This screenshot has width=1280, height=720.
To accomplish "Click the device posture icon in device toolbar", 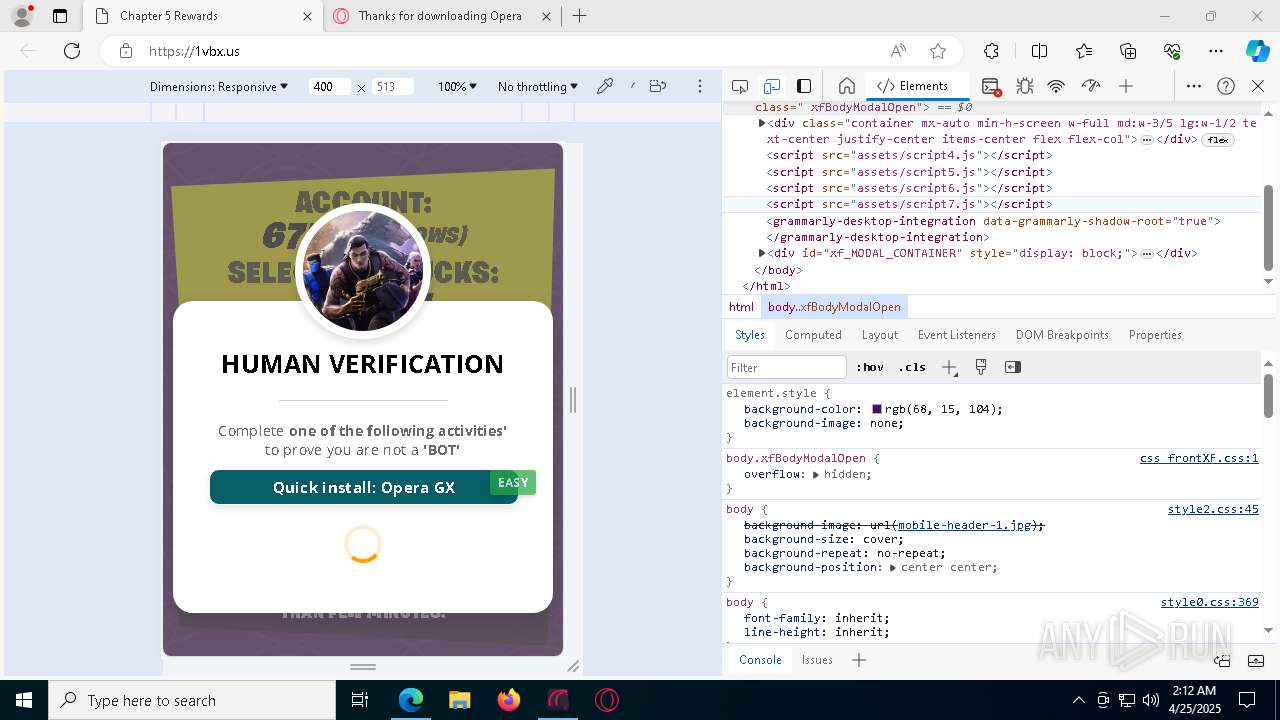I will [657, 86].
